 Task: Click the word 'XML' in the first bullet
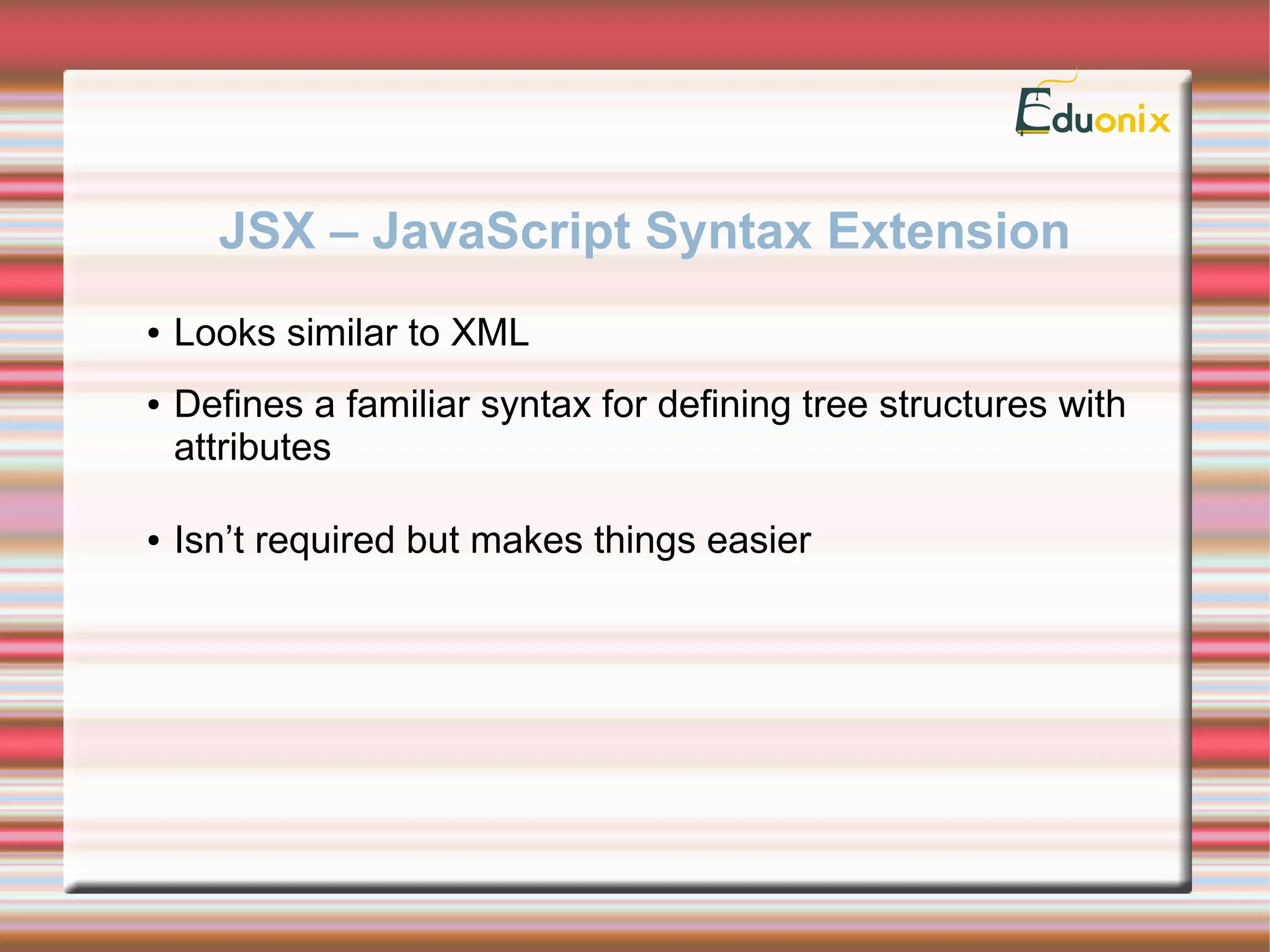(x=490, y=332)
